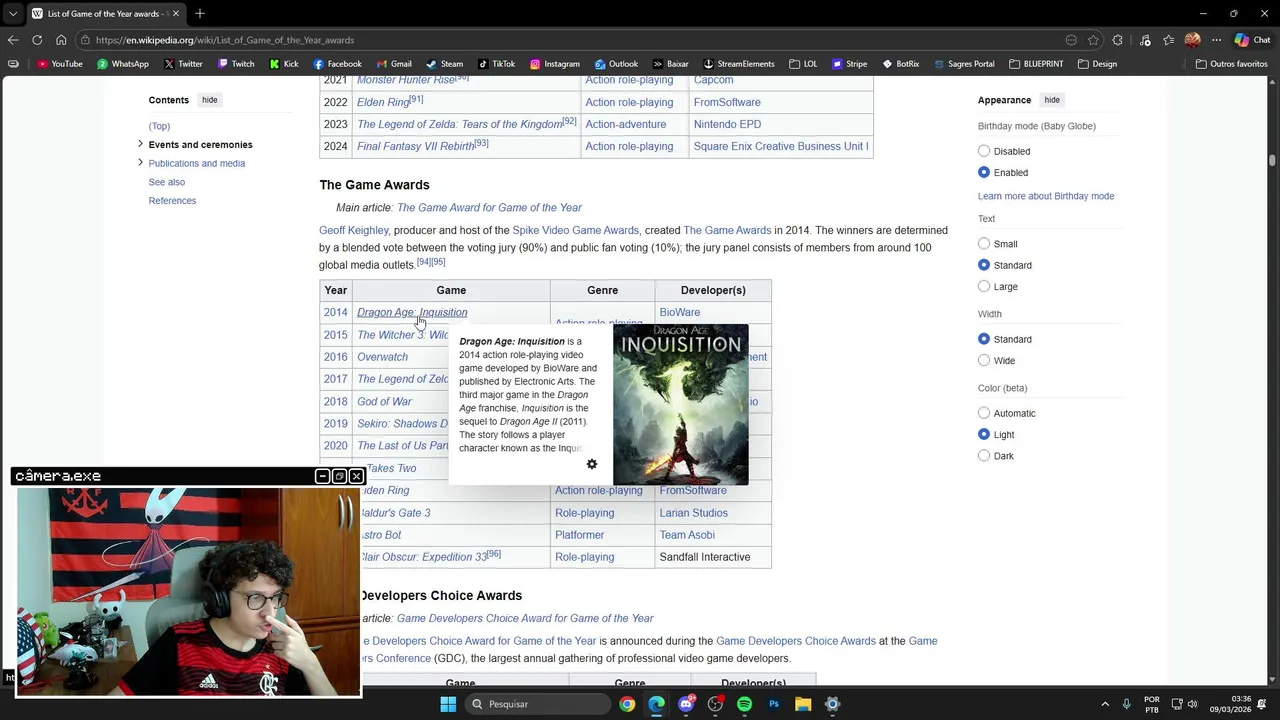1280x720 pixels.
Task: Show hidden system tray icons
Action: tap(1105, 704)
